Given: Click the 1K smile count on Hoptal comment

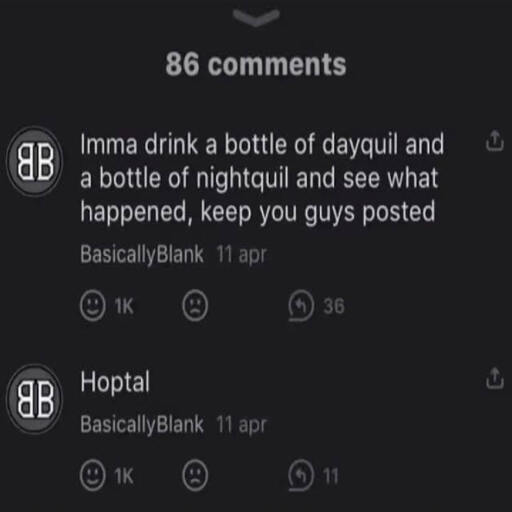Looking at the screenshot, I should (x=124, y=476).
